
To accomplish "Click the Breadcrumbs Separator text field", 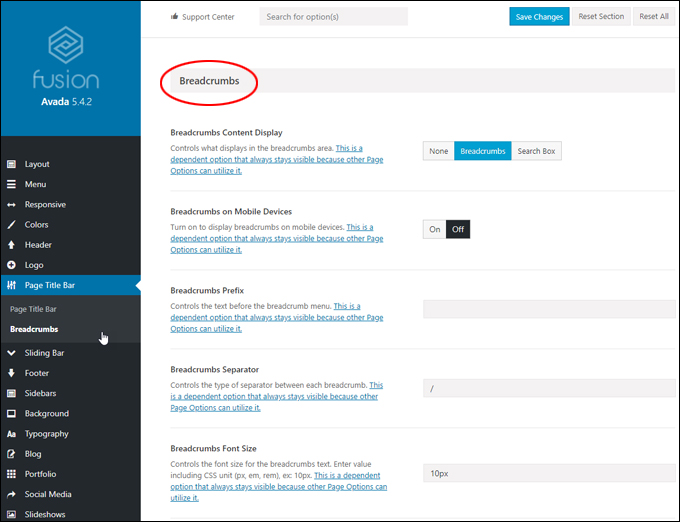I will [549, 388].
